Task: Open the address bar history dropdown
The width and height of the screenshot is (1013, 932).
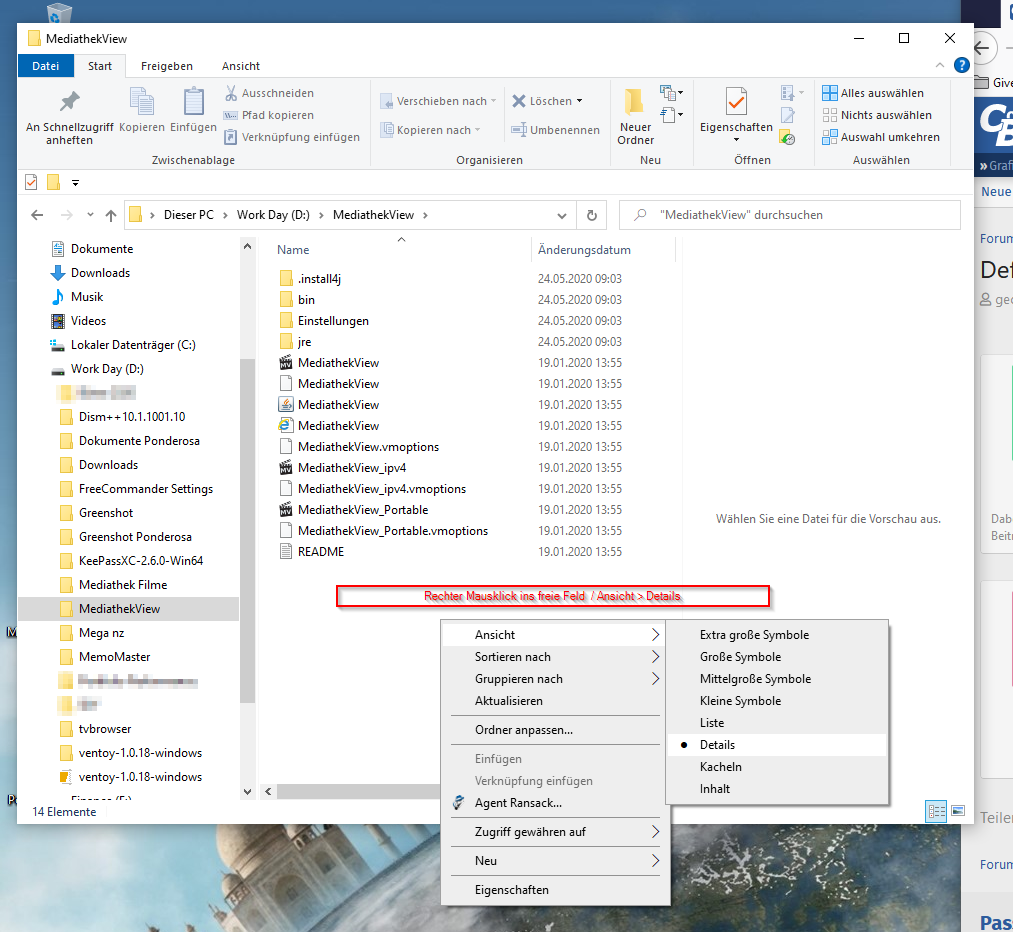Action: click(562, 215)
